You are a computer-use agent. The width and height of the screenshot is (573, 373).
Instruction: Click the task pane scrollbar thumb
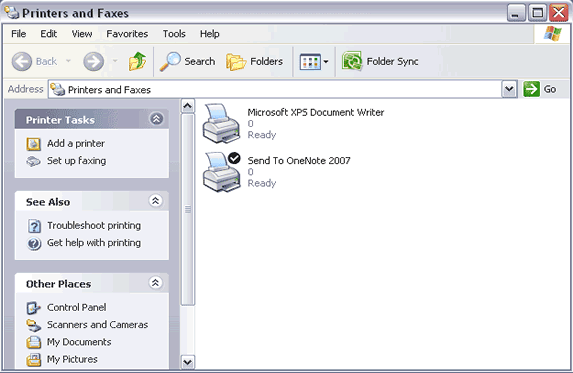(x=187, y=209)
